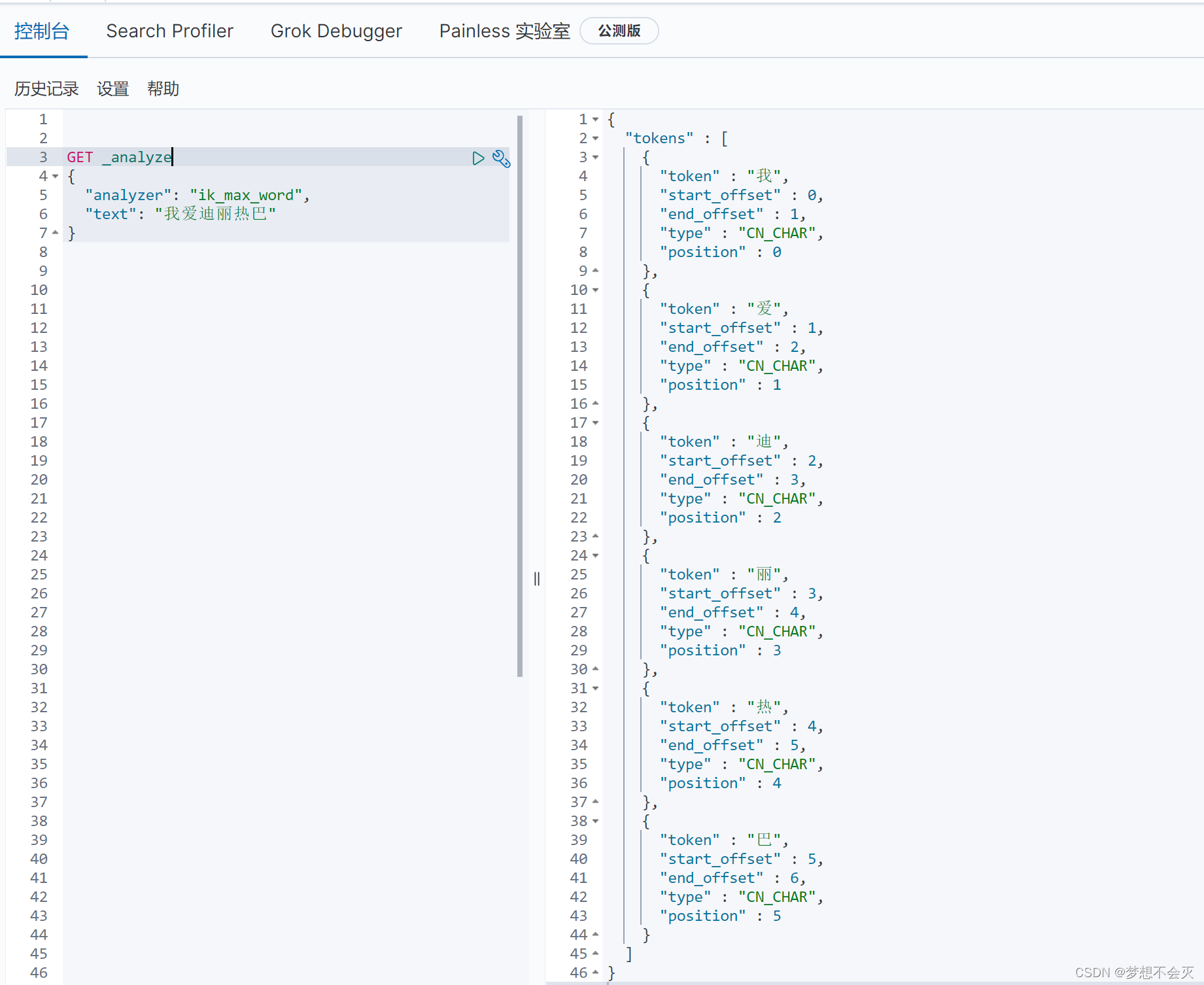This screenshot has width=1204, height=985.
Task: Click the 公测版 badge
Action: [x=619, y=31]
